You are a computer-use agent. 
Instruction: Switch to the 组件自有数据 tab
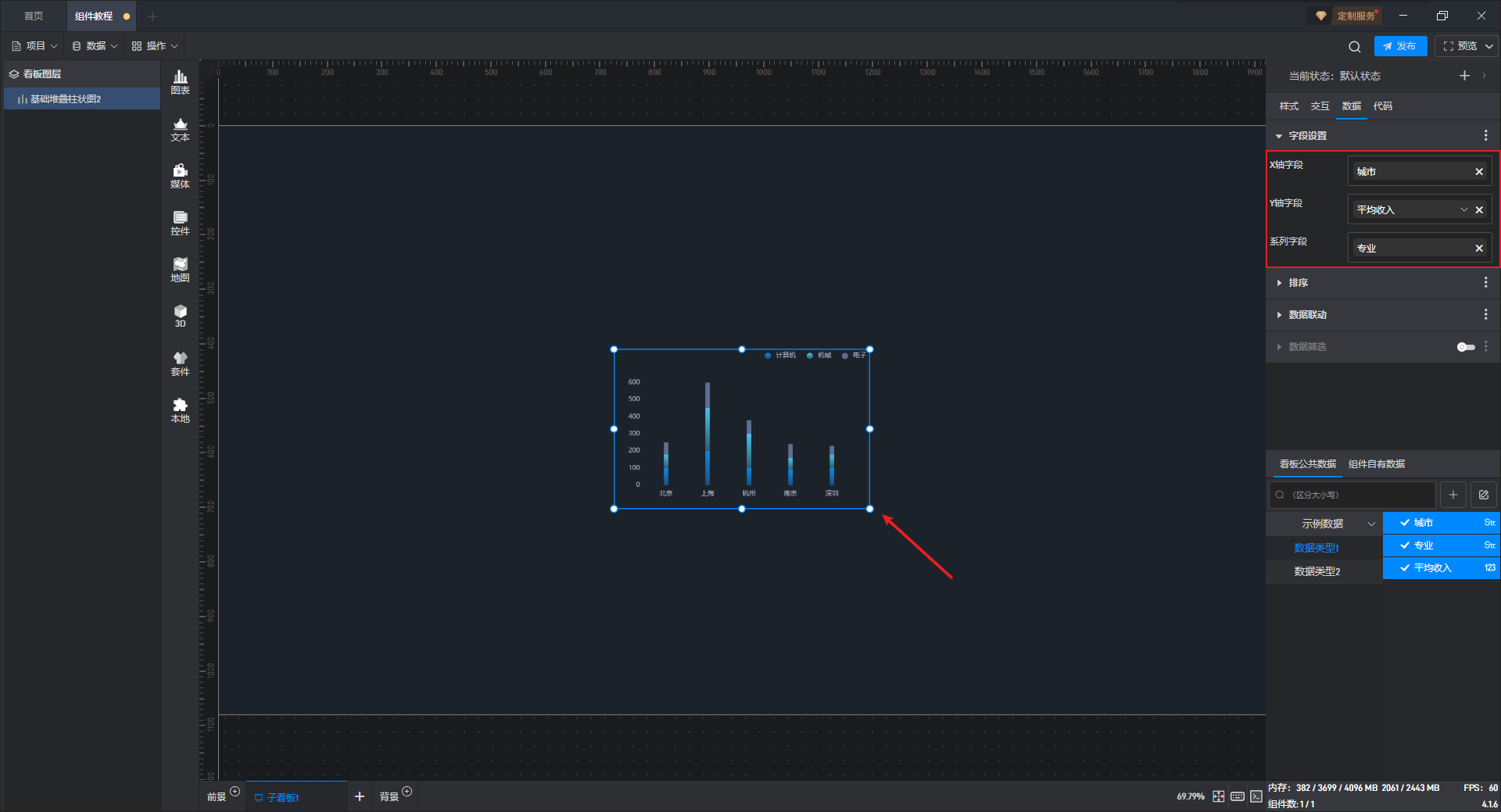click(1377, 464)
